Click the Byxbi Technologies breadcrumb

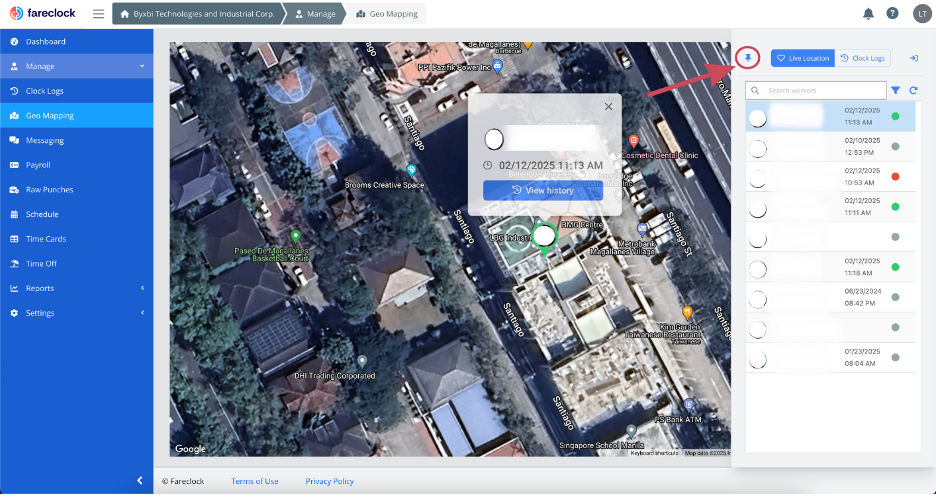click(198, 14)
